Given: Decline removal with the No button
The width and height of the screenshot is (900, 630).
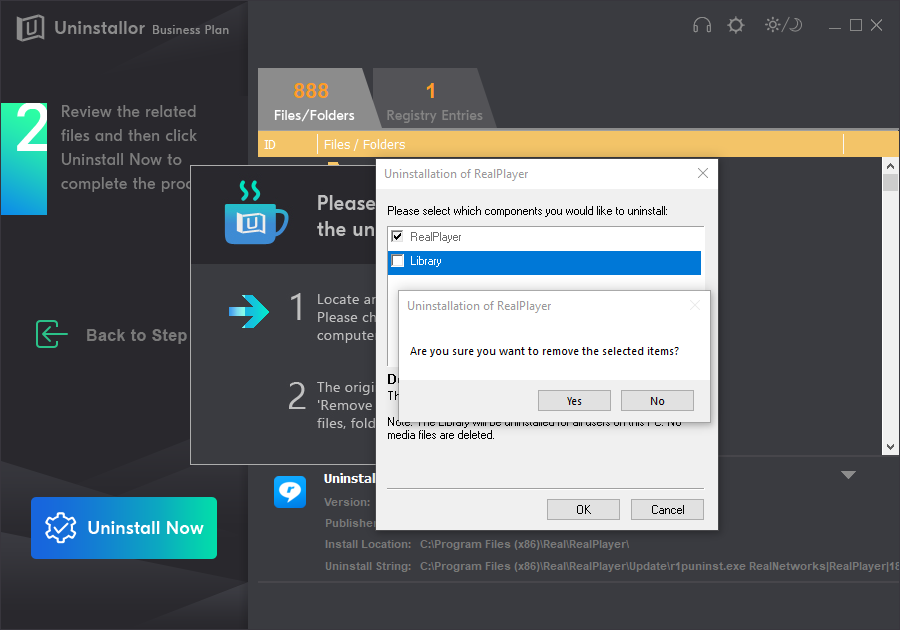Looking at the screenshot, I should (657, 400).
